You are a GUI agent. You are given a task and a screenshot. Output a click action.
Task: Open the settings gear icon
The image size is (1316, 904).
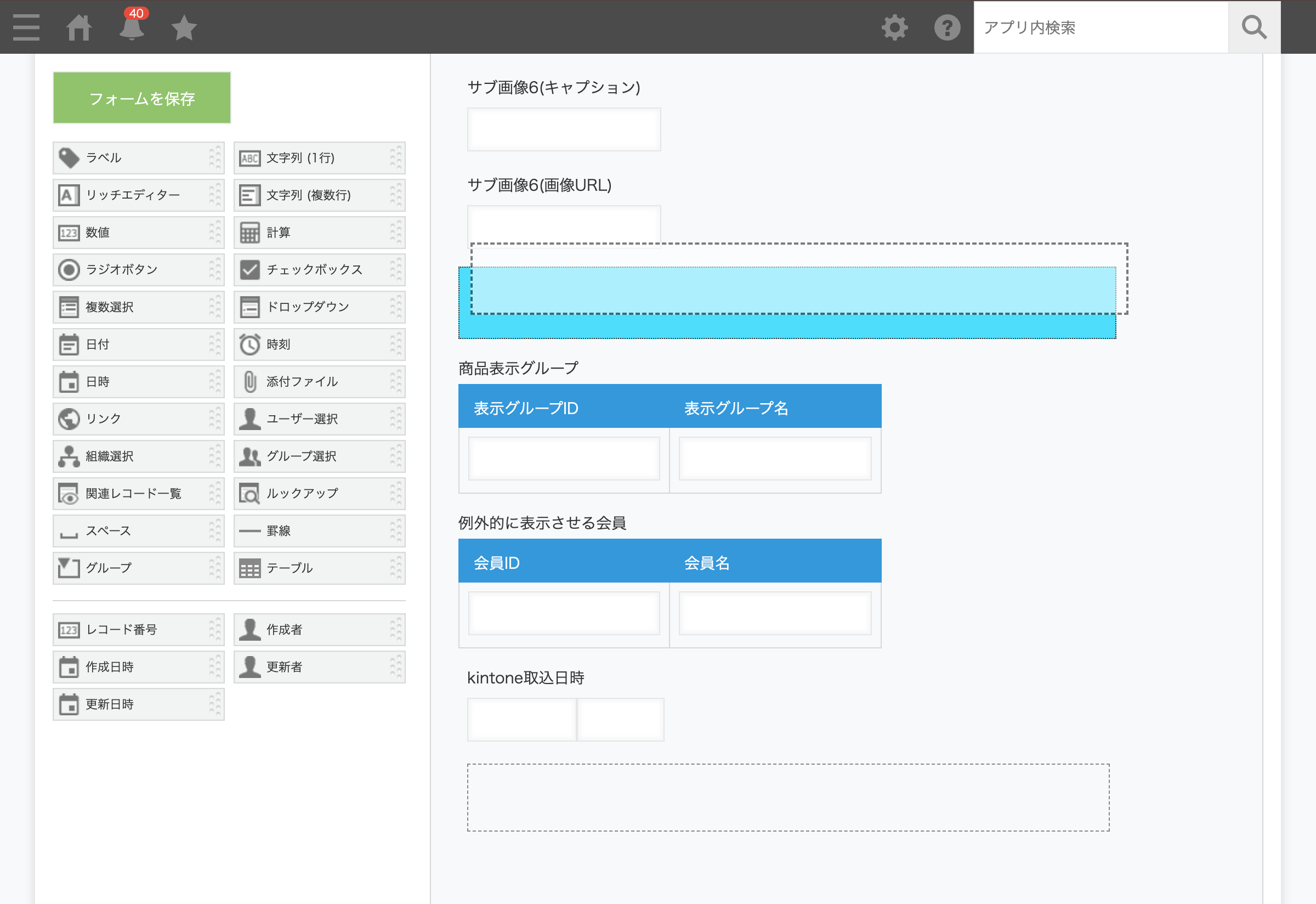click(x=894, y=27)
